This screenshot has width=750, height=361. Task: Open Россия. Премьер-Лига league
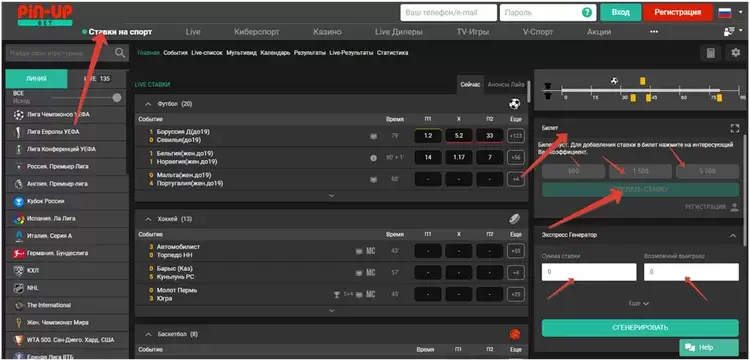(x=67, y=166)
